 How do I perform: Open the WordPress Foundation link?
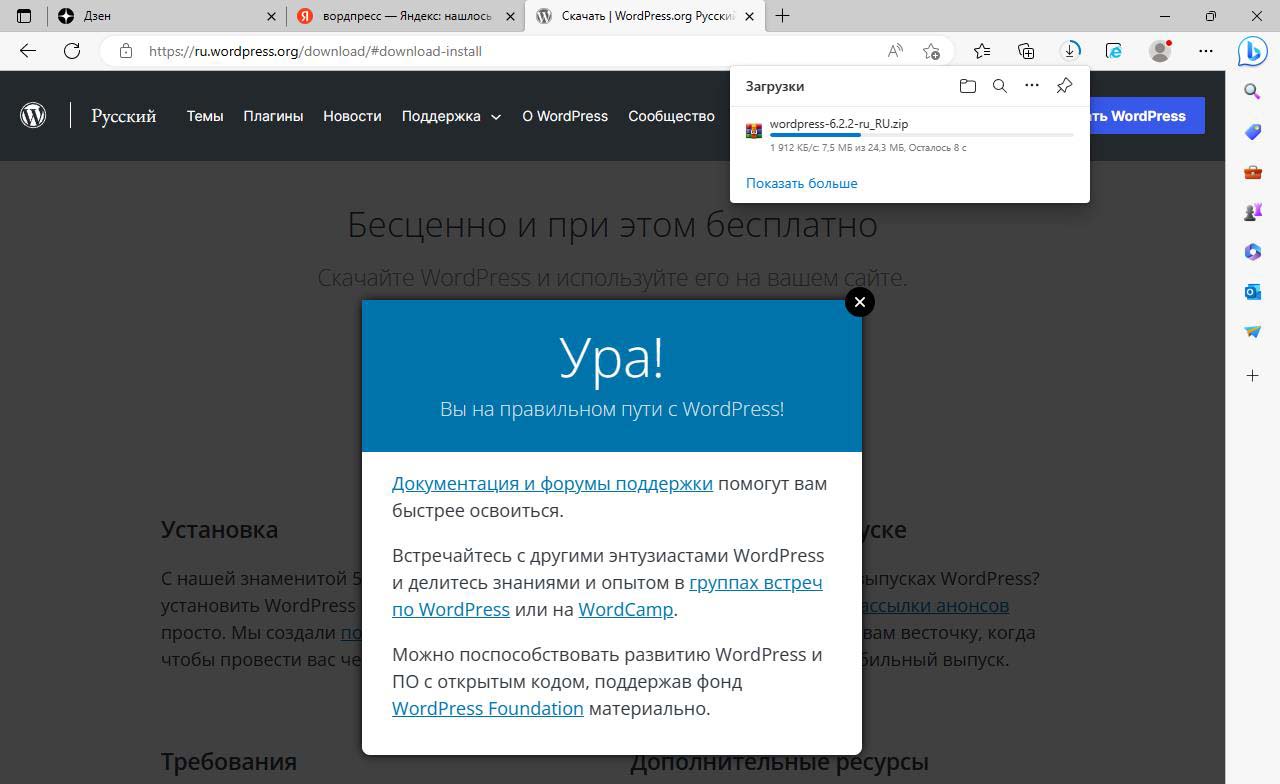click(487, 708)
